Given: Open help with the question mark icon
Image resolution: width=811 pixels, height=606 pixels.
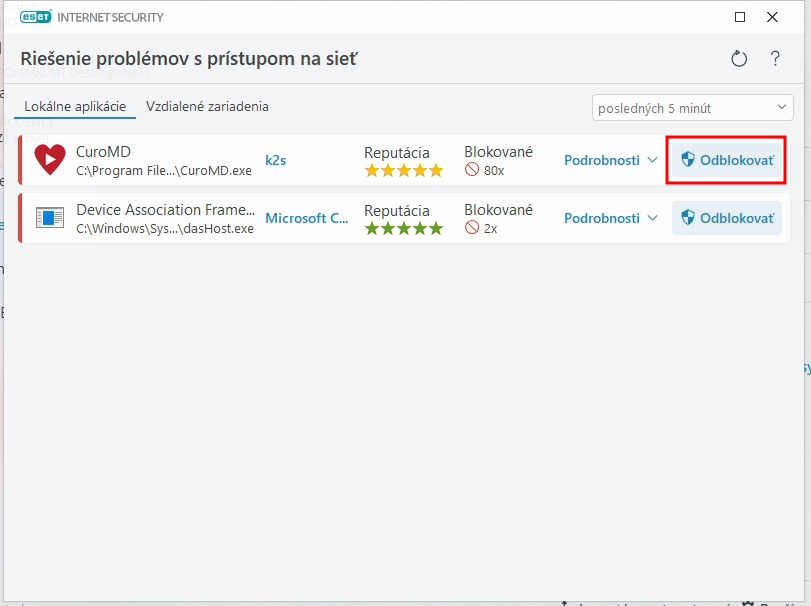Looking at the screenshot, I should tap(775, 58).
